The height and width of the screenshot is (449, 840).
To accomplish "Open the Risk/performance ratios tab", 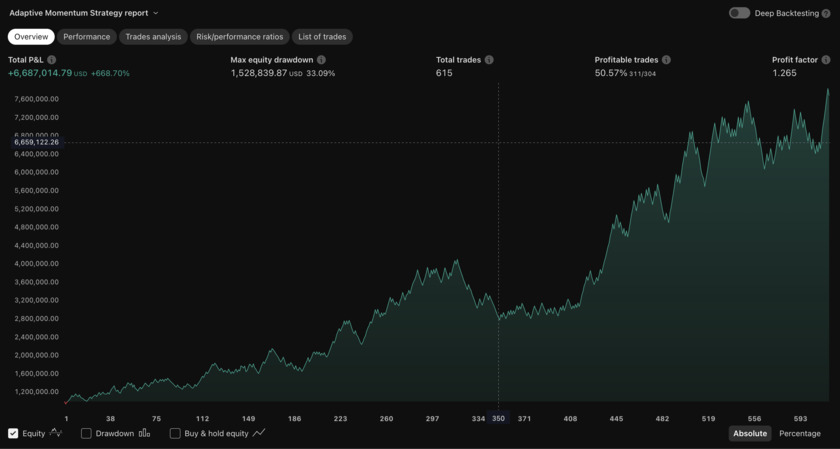I will (240, 37).
